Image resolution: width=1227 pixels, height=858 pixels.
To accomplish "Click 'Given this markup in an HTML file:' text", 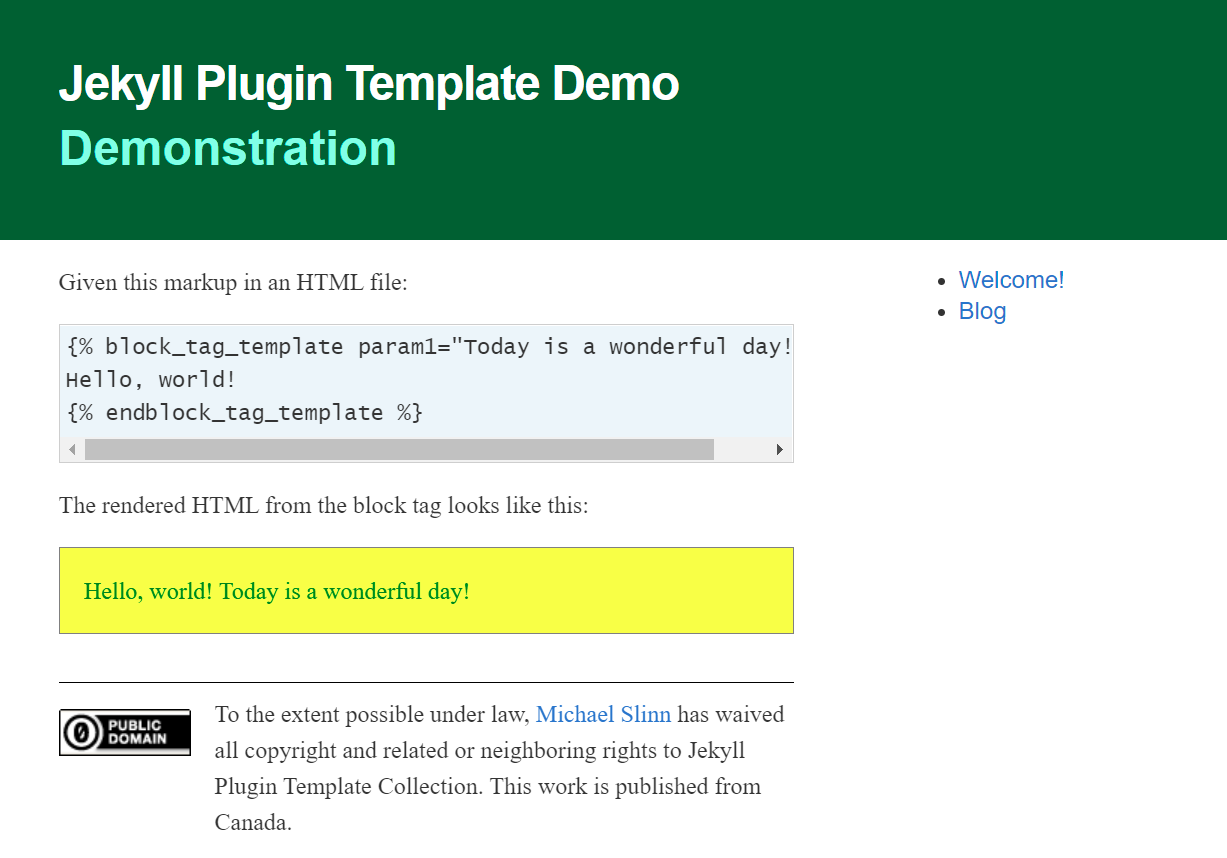I will point(233,282).
